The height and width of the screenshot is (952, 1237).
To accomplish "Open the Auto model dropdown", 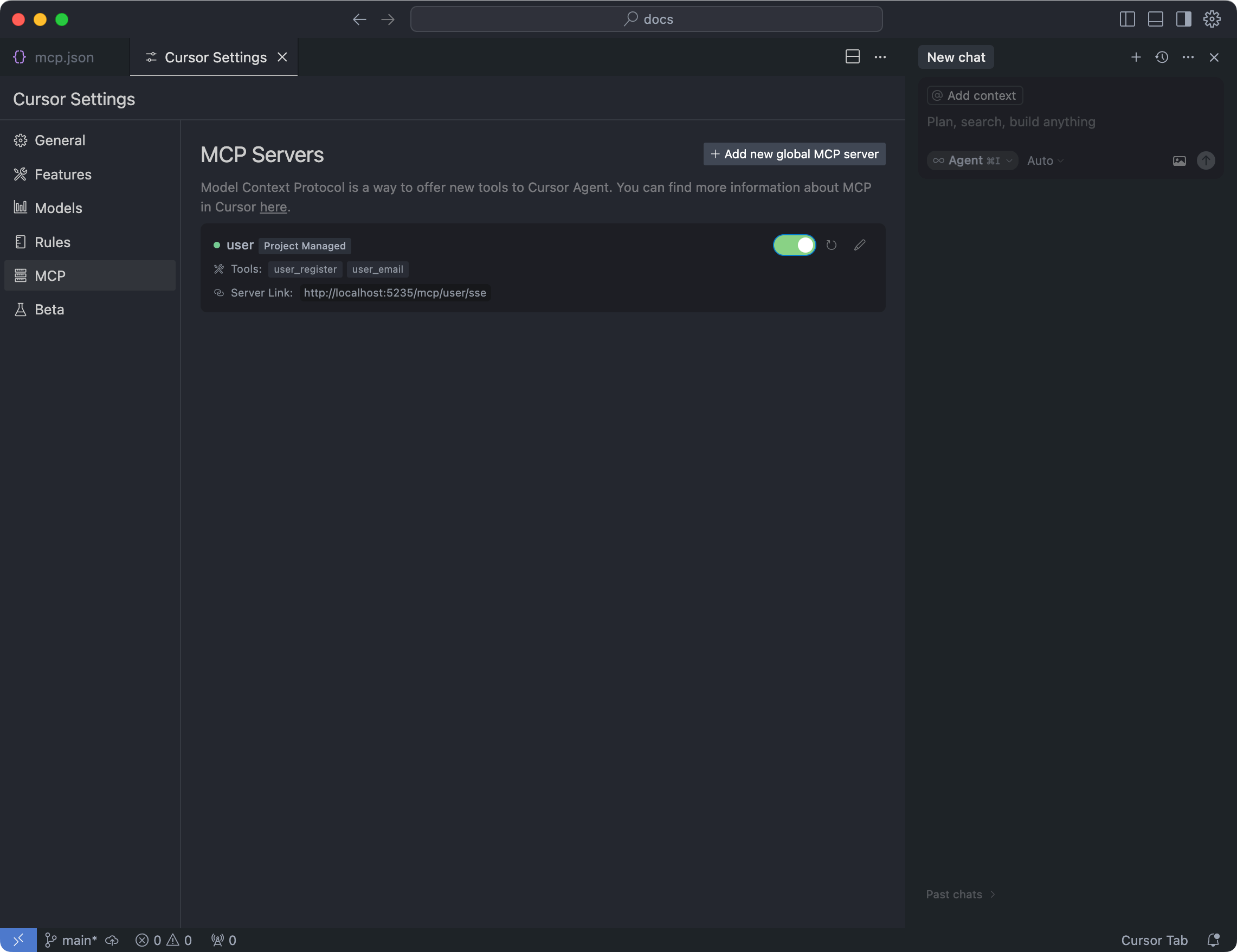I will click(1045, 161).
